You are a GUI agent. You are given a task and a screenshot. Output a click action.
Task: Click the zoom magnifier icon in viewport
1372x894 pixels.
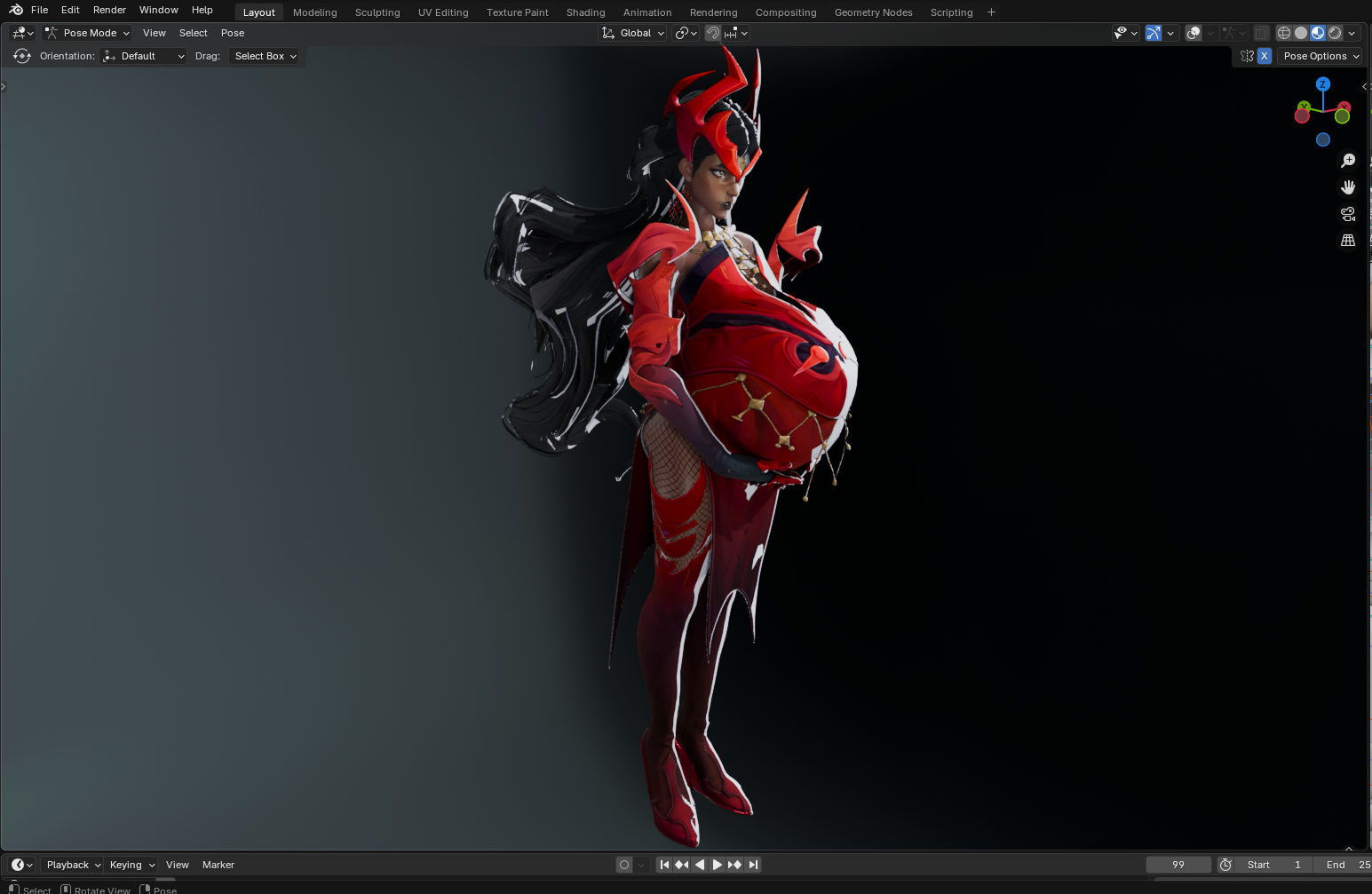(x=1348, y=161)
